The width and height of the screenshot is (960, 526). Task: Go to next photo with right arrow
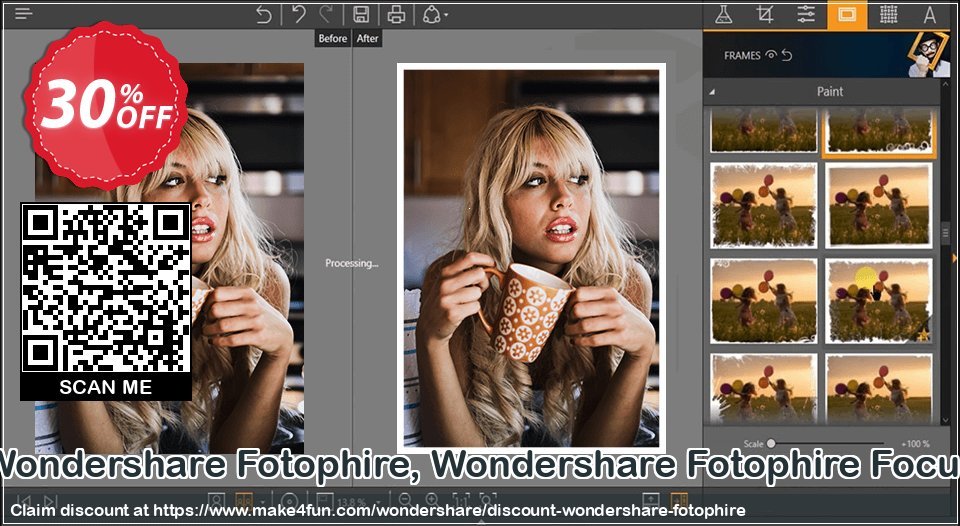click(x=50, y=501)
